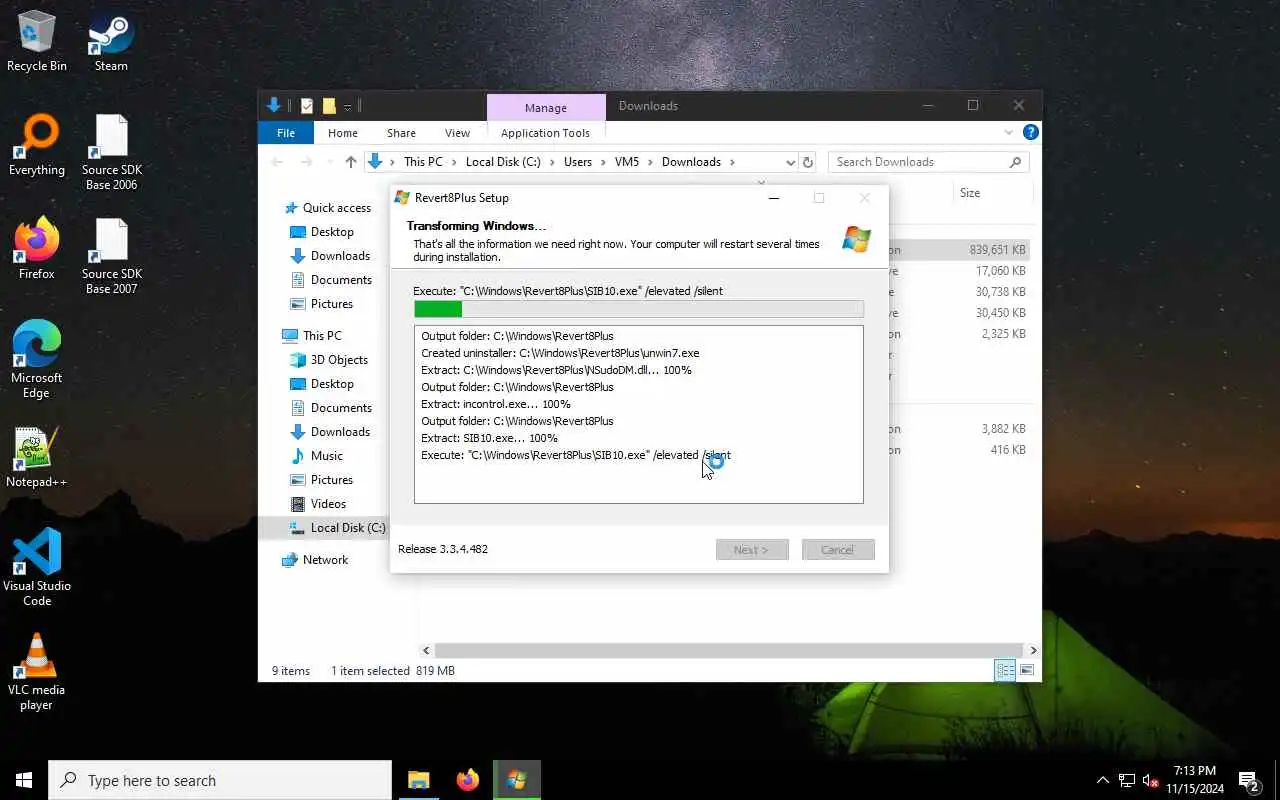The width and height of the screenshot is (1280, 800).
Task: Click the Cancel button in setup
Action: [838, 549]
